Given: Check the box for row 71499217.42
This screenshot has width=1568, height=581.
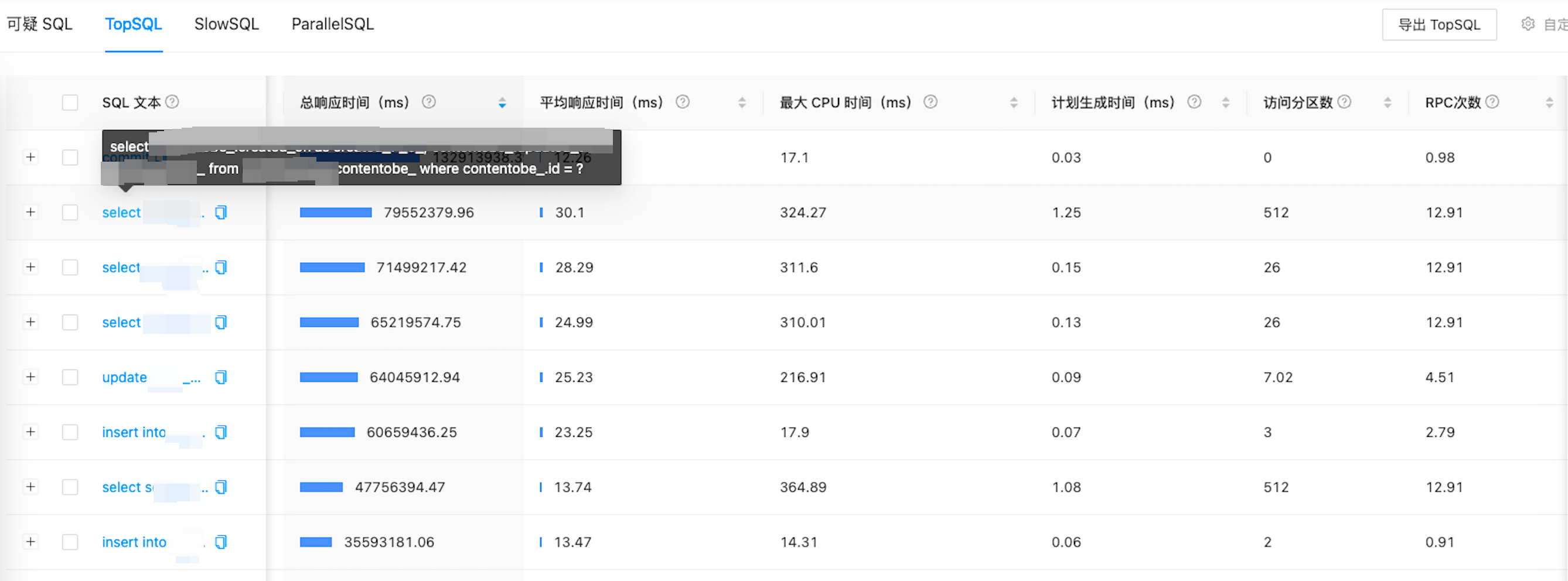Looking at the screenshot, I should pyautogui.click(x=70, y=267).
